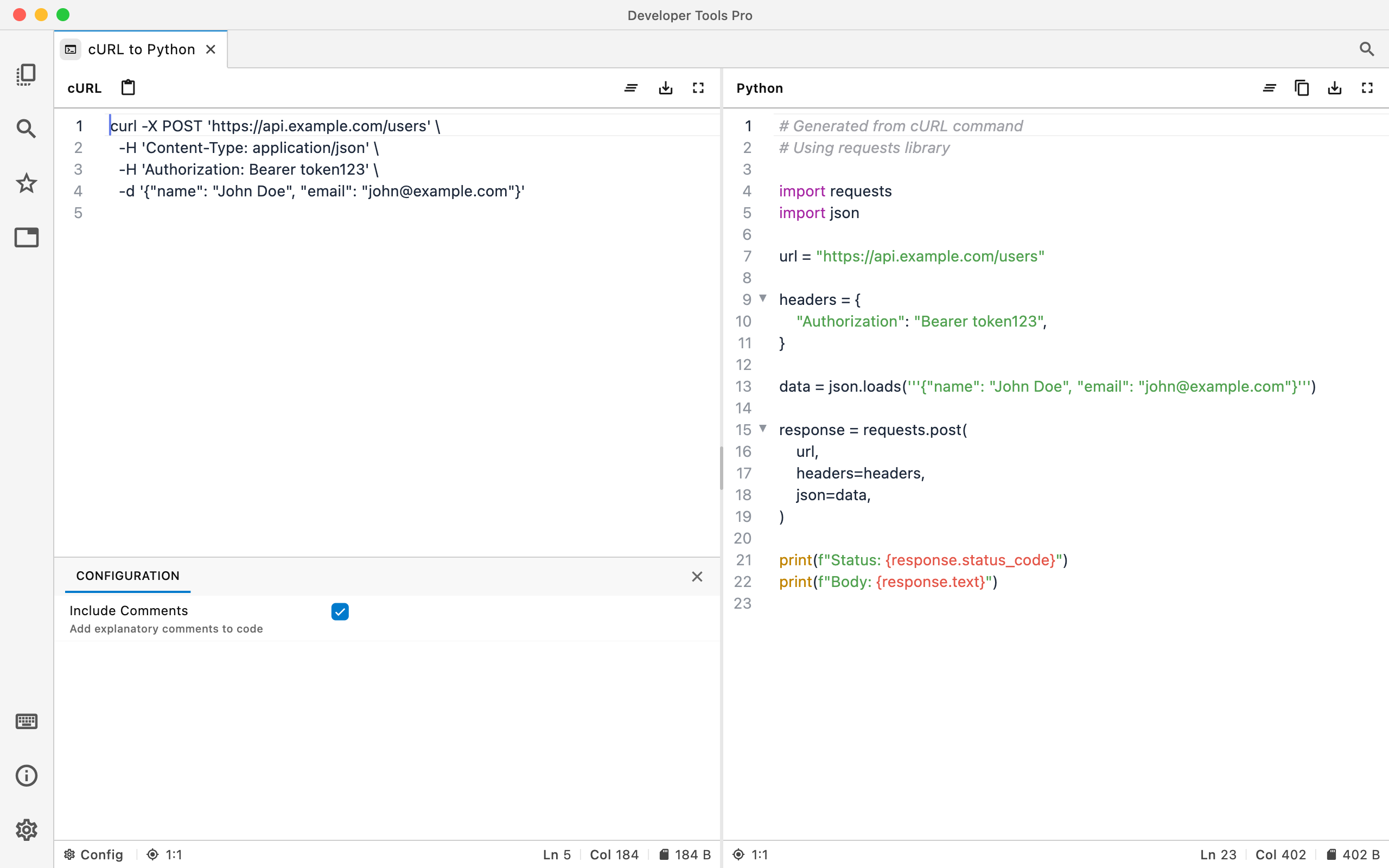The width and height of the screenshot is (1389, 868).
Task: Click the json.loads data line
Action: 1047,386
